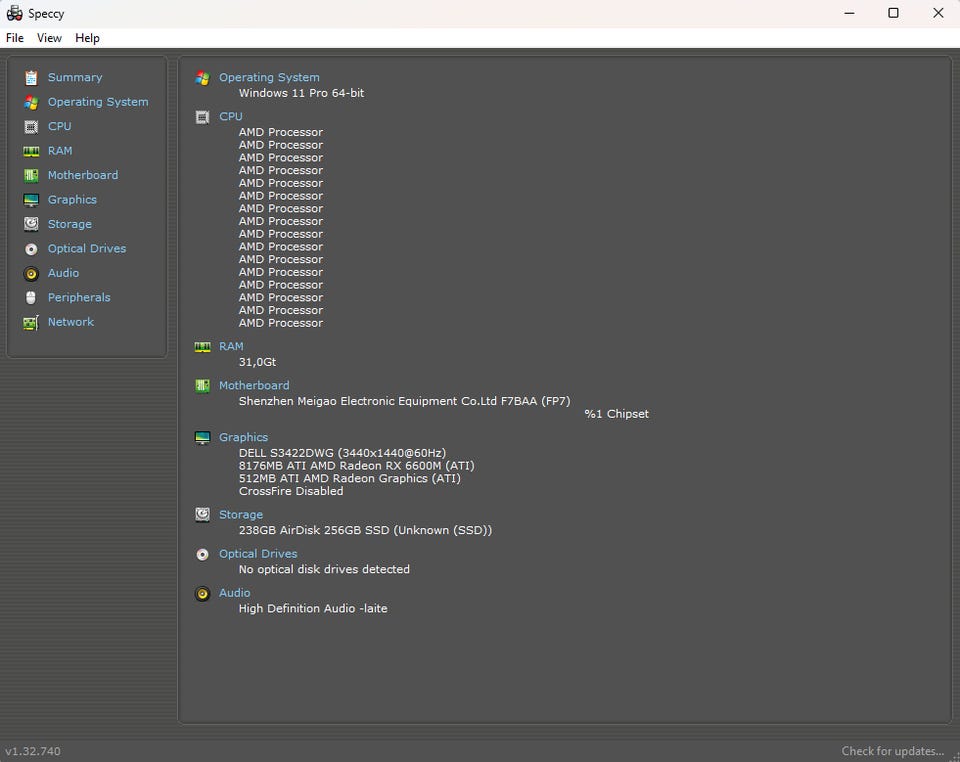Viewport: 960px width, 762px height.
Task: Go to Operating System section in sidebar
Action: click(98, 102)
